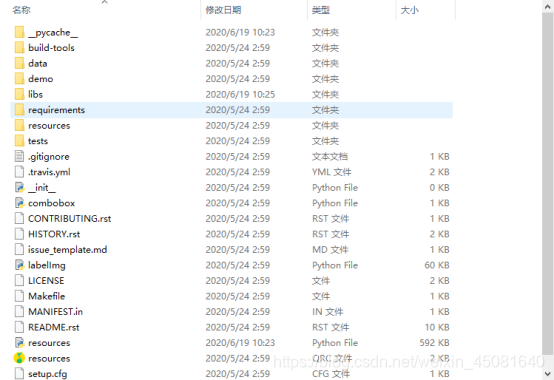The width and height of the screenshot is (554, 380).
Task: Select the README.rst file name
Action: (54, 327)
